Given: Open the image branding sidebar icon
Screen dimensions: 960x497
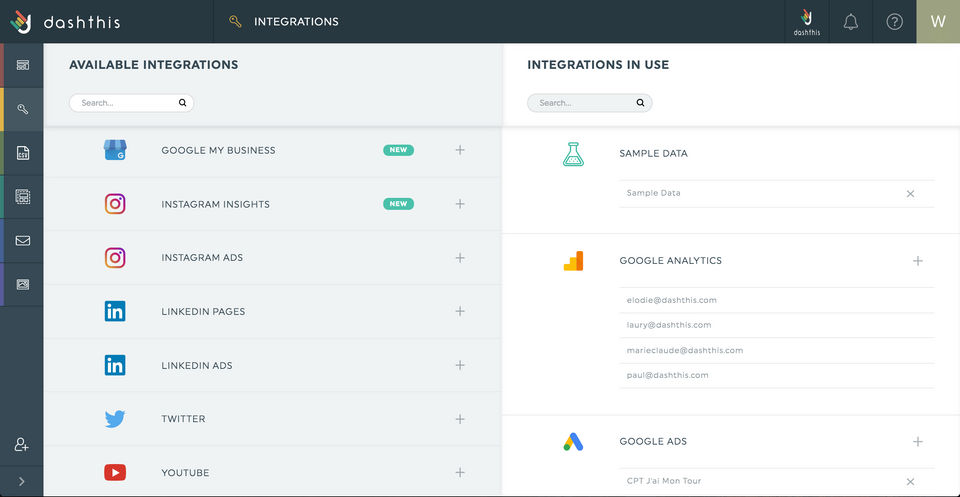Looking at the screenshot, I should pyautogui.click(x=23, y=284).
